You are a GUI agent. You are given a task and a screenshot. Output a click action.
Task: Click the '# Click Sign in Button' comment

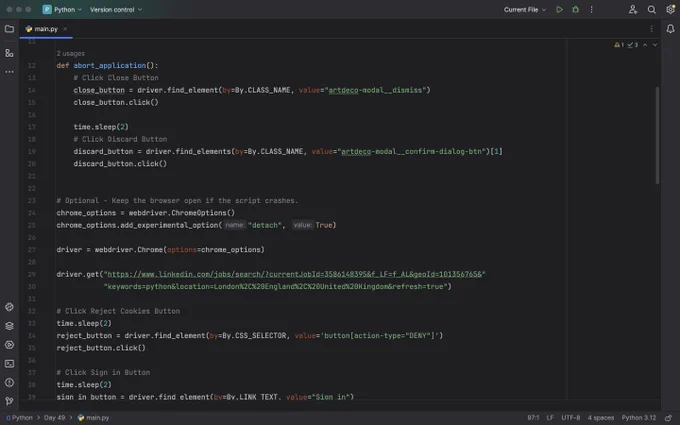pos(103,373)
